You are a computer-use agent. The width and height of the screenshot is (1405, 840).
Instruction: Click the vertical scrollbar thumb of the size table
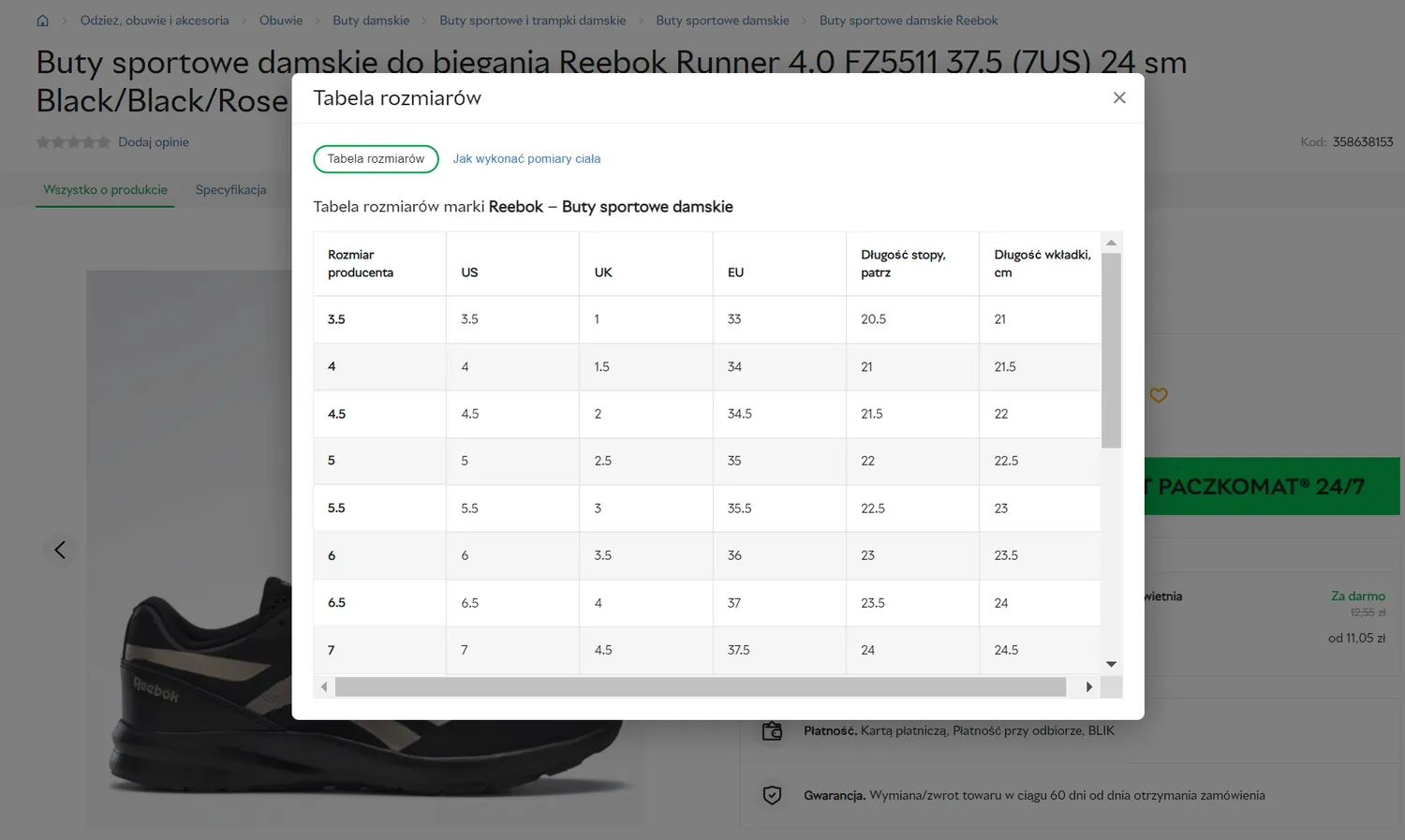(x=1111, y=351)
